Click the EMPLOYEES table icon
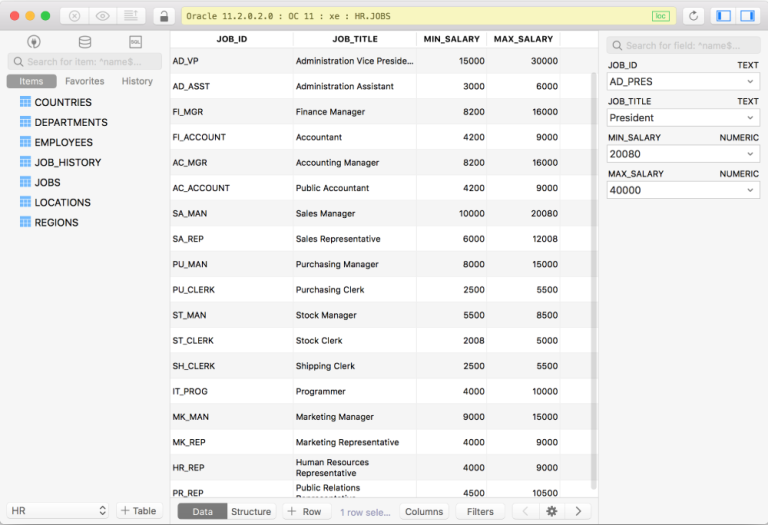768x525 pixels. [25, 142]
